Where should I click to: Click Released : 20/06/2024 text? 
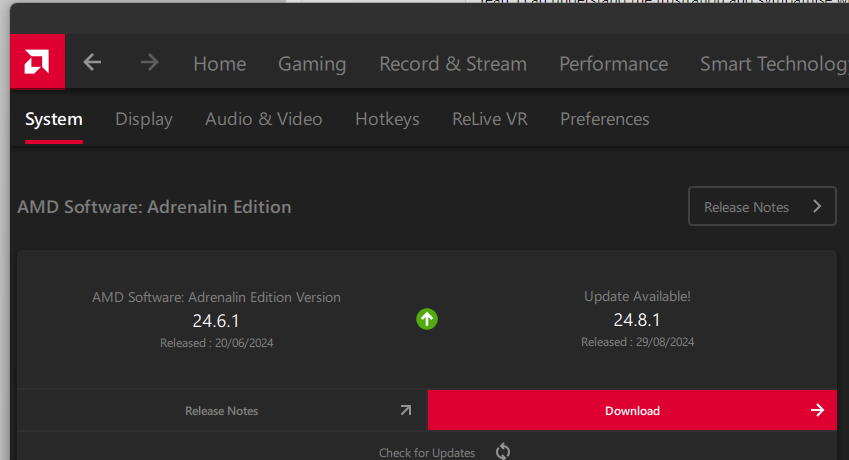pos(217,343)
